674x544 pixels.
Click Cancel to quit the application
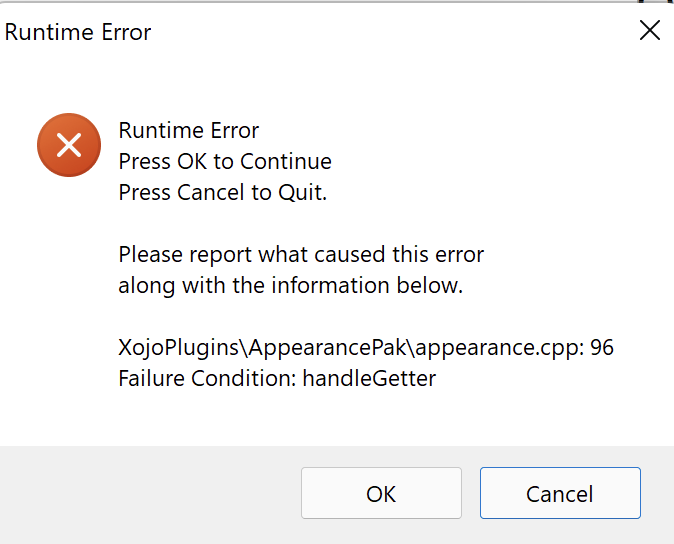[x=560, y=493]
